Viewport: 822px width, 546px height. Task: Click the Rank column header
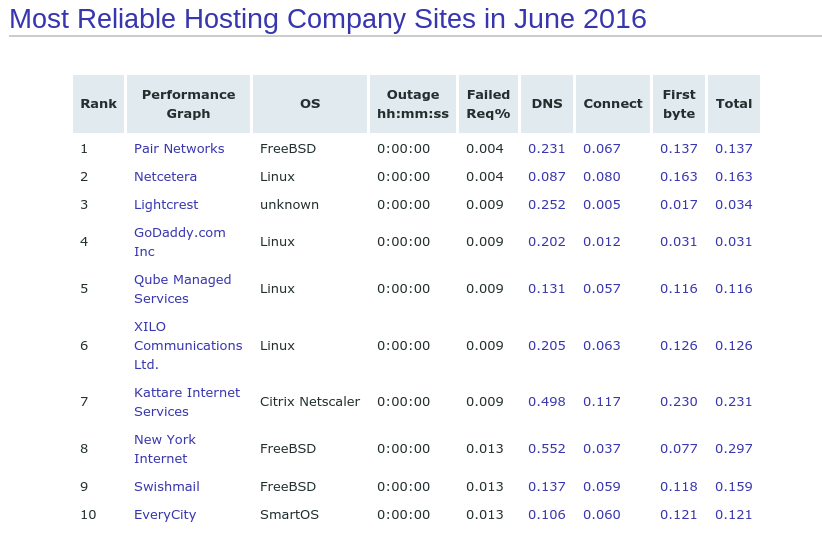point(99,104)
